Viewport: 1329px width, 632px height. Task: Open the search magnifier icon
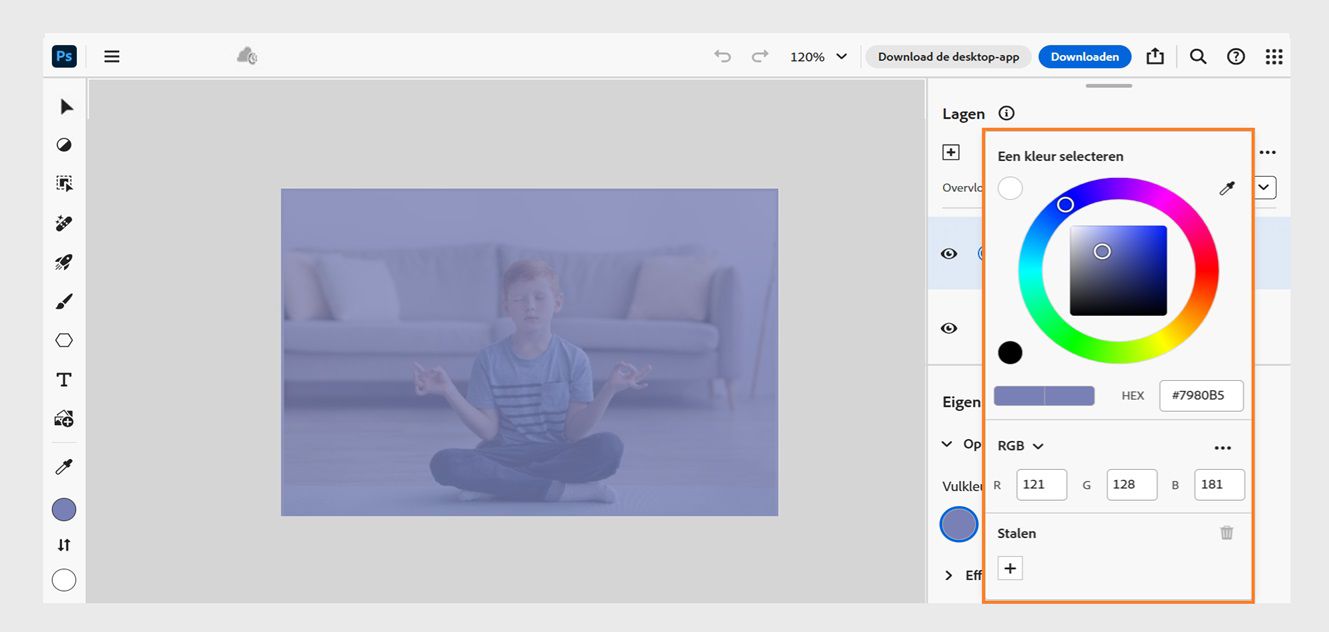click(x=1198, y=57)
